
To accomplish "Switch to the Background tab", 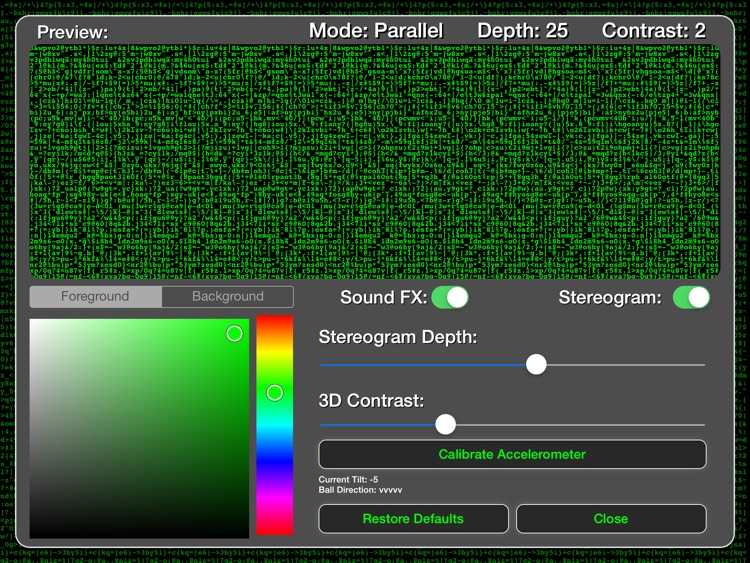I will (227, 297).
